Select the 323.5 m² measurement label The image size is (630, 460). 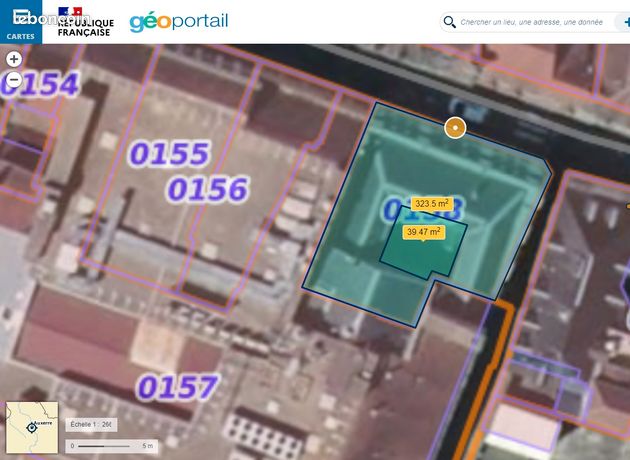pos(432,204)
